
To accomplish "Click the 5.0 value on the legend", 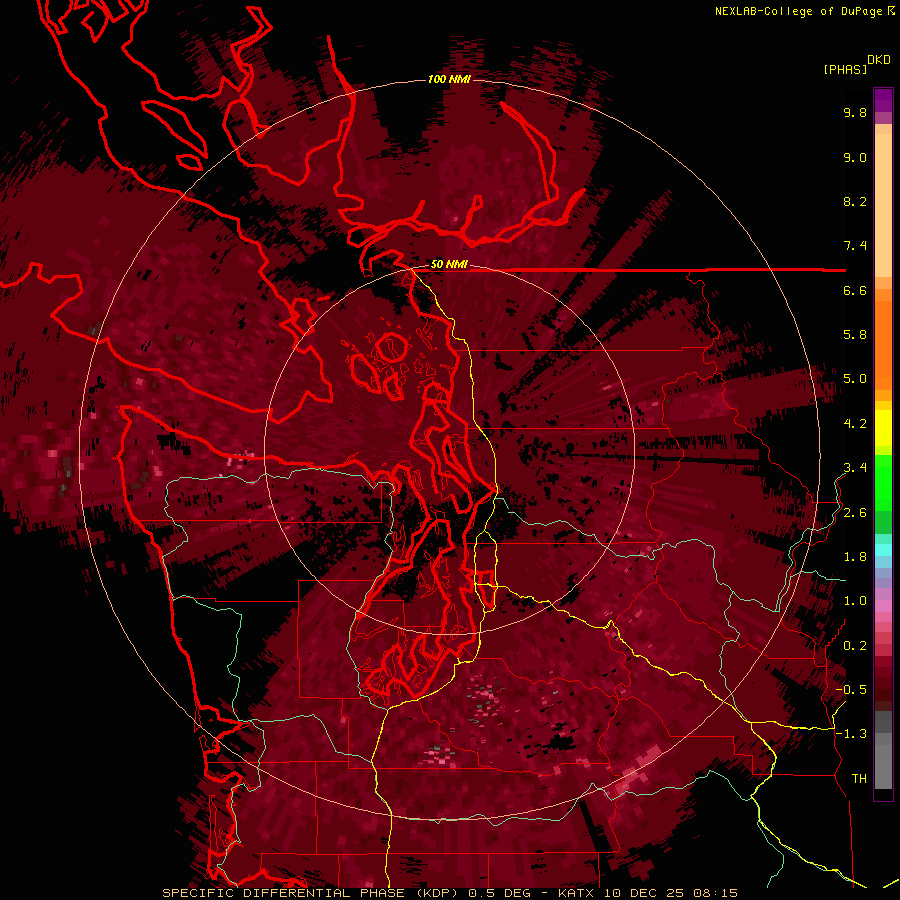I will [x=855, y=379].
